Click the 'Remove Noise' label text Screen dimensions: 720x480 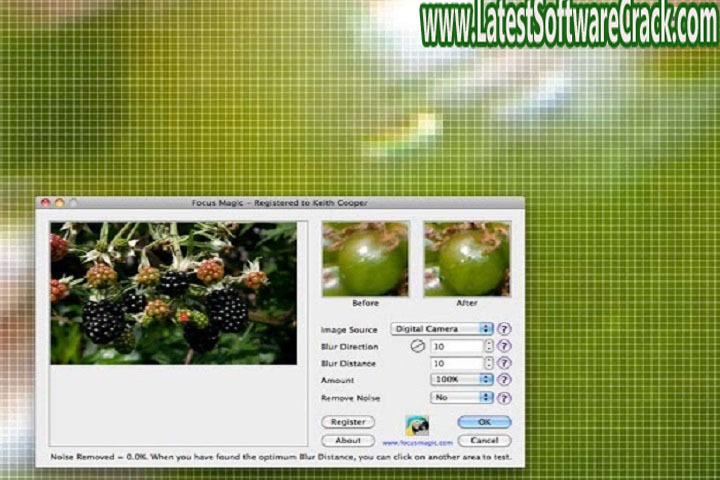(350, 398)
